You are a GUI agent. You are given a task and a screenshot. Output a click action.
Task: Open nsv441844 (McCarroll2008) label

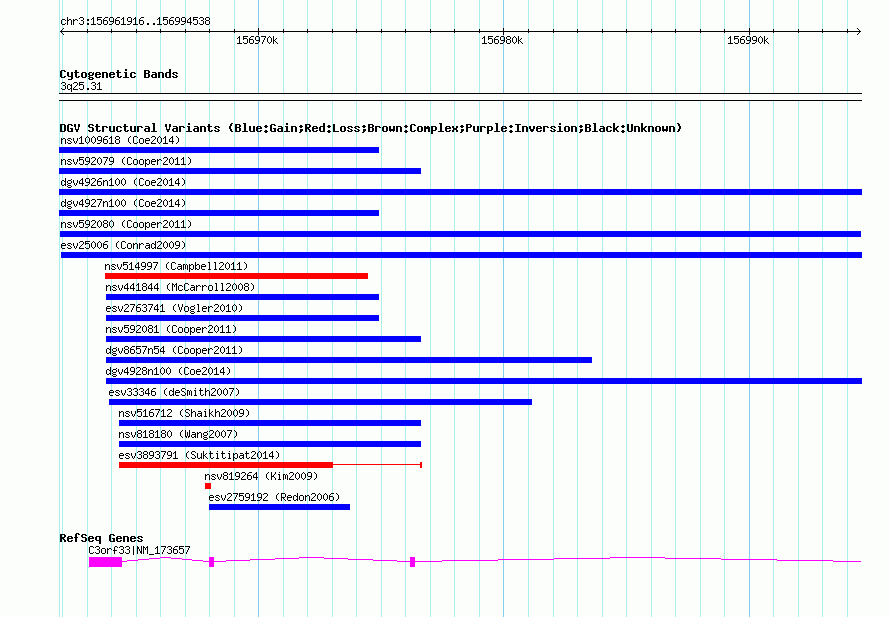(180, 287)
